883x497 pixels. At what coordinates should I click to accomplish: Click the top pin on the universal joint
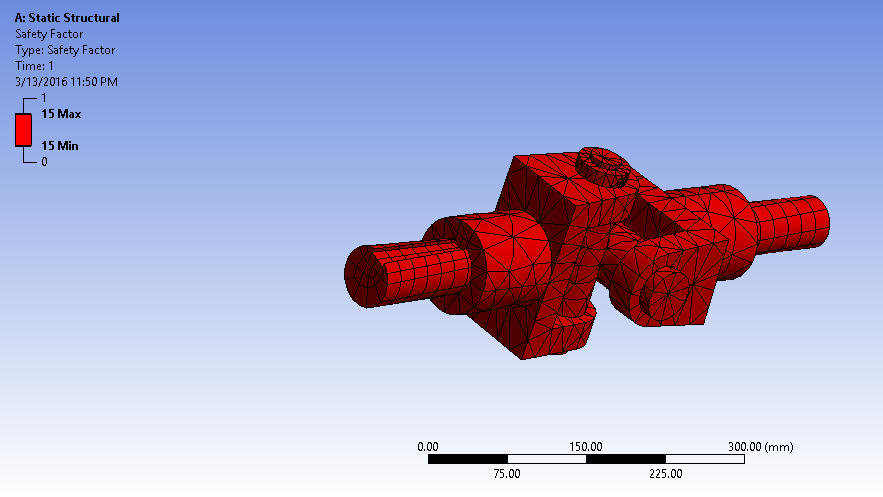pos(603,166)
